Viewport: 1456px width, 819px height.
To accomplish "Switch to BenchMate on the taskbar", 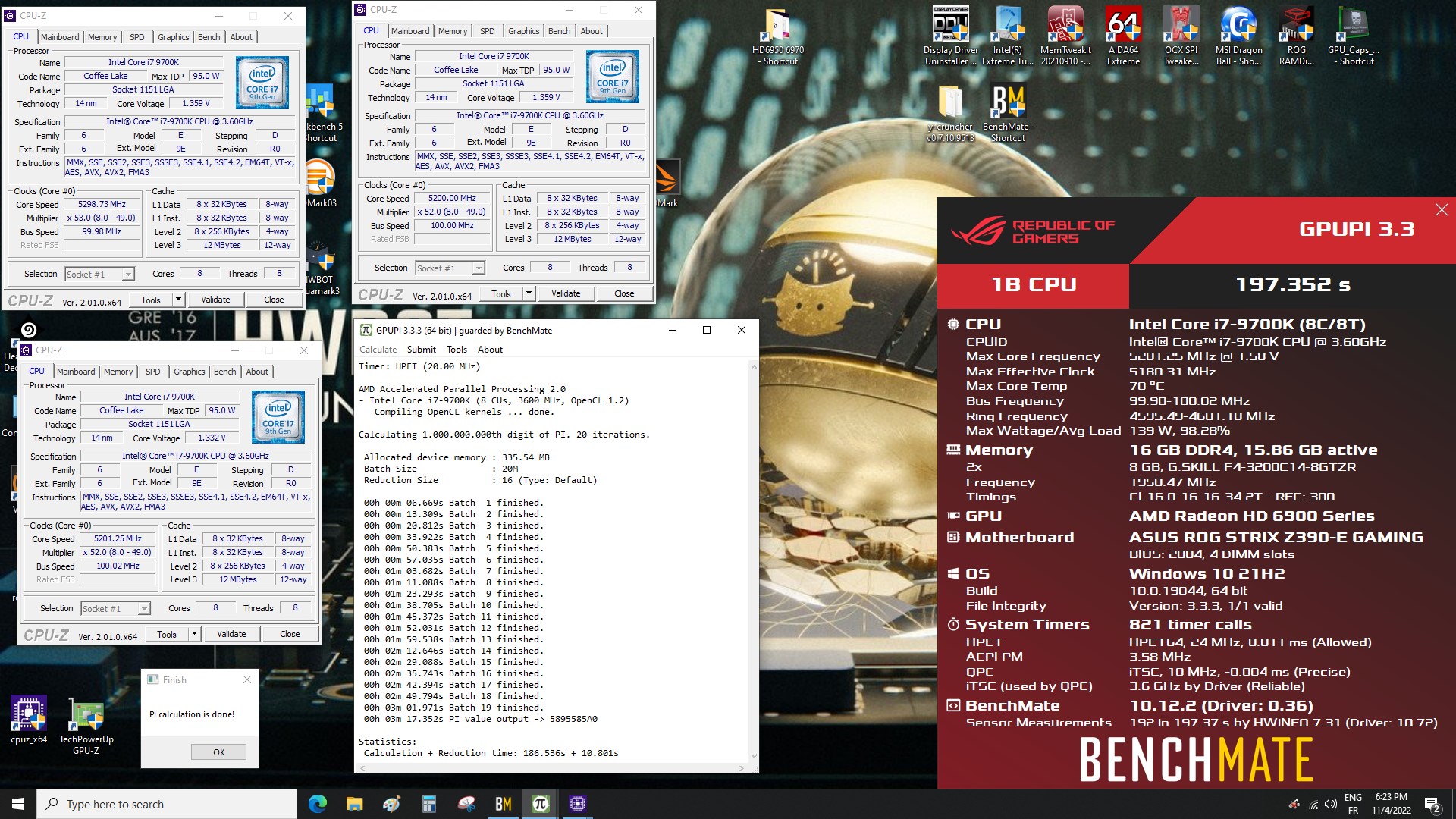I will pyautogui.click(x=504, y=804).
